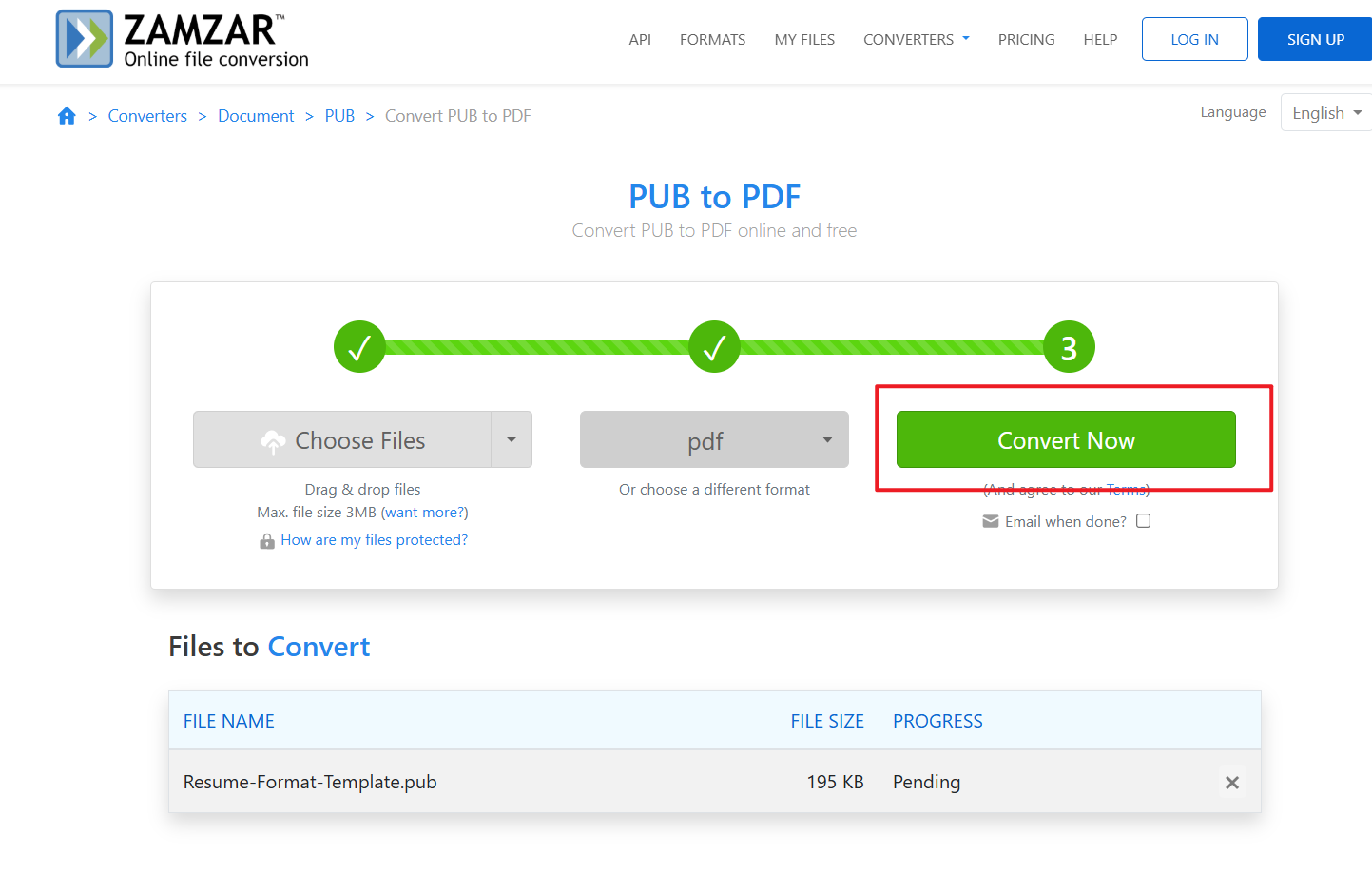Screen dimensions: 1372x893
Task: Click the lock icon beside file protection link
Action: tap(267, 541)
